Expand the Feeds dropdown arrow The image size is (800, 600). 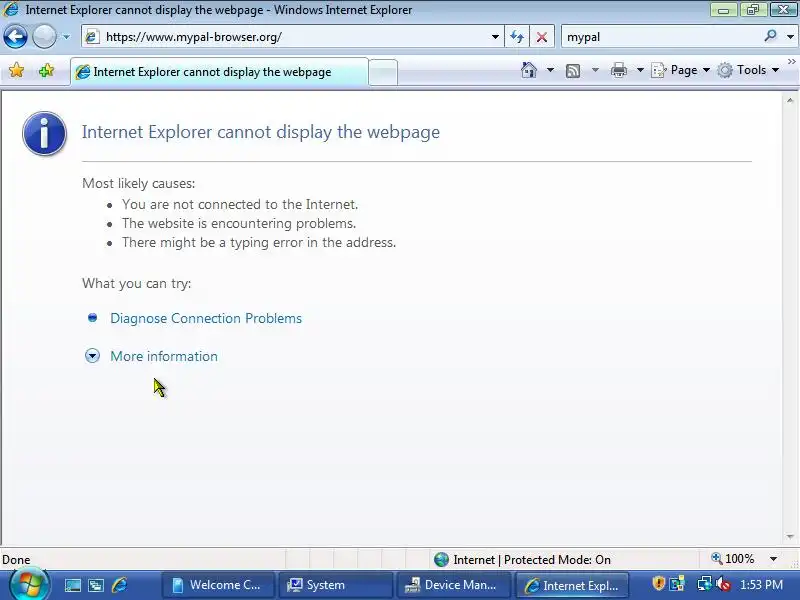(595, 70)
